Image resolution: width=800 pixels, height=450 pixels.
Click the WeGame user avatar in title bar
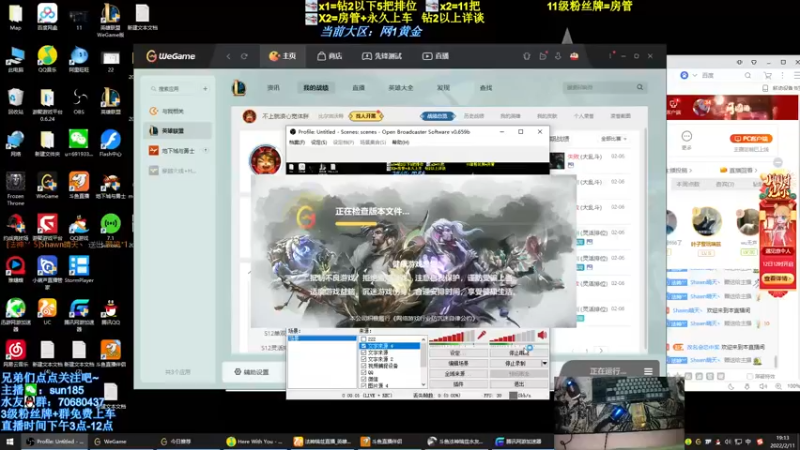(574, 56)
